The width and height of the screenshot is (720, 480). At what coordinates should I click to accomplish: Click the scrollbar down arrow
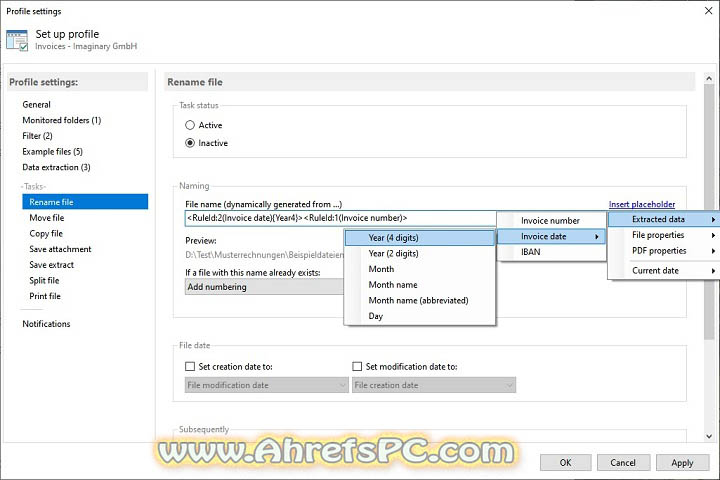709,436
